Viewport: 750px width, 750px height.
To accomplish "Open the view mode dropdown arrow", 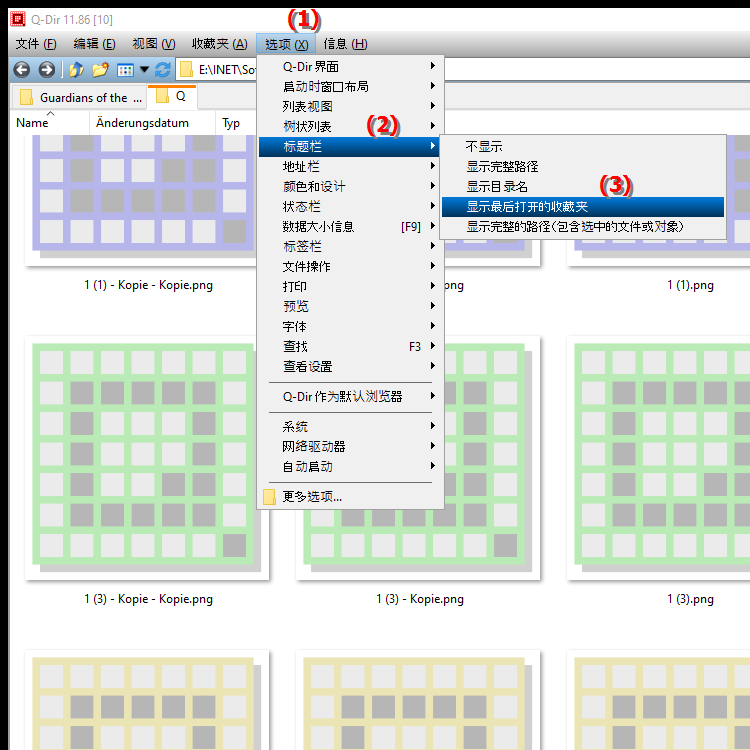I will coord(144,70).
